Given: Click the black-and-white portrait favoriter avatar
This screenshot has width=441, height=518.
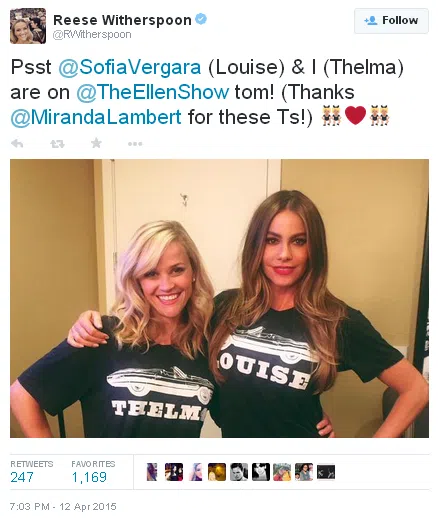Looking at the screenshot, I should coord(239,472).
